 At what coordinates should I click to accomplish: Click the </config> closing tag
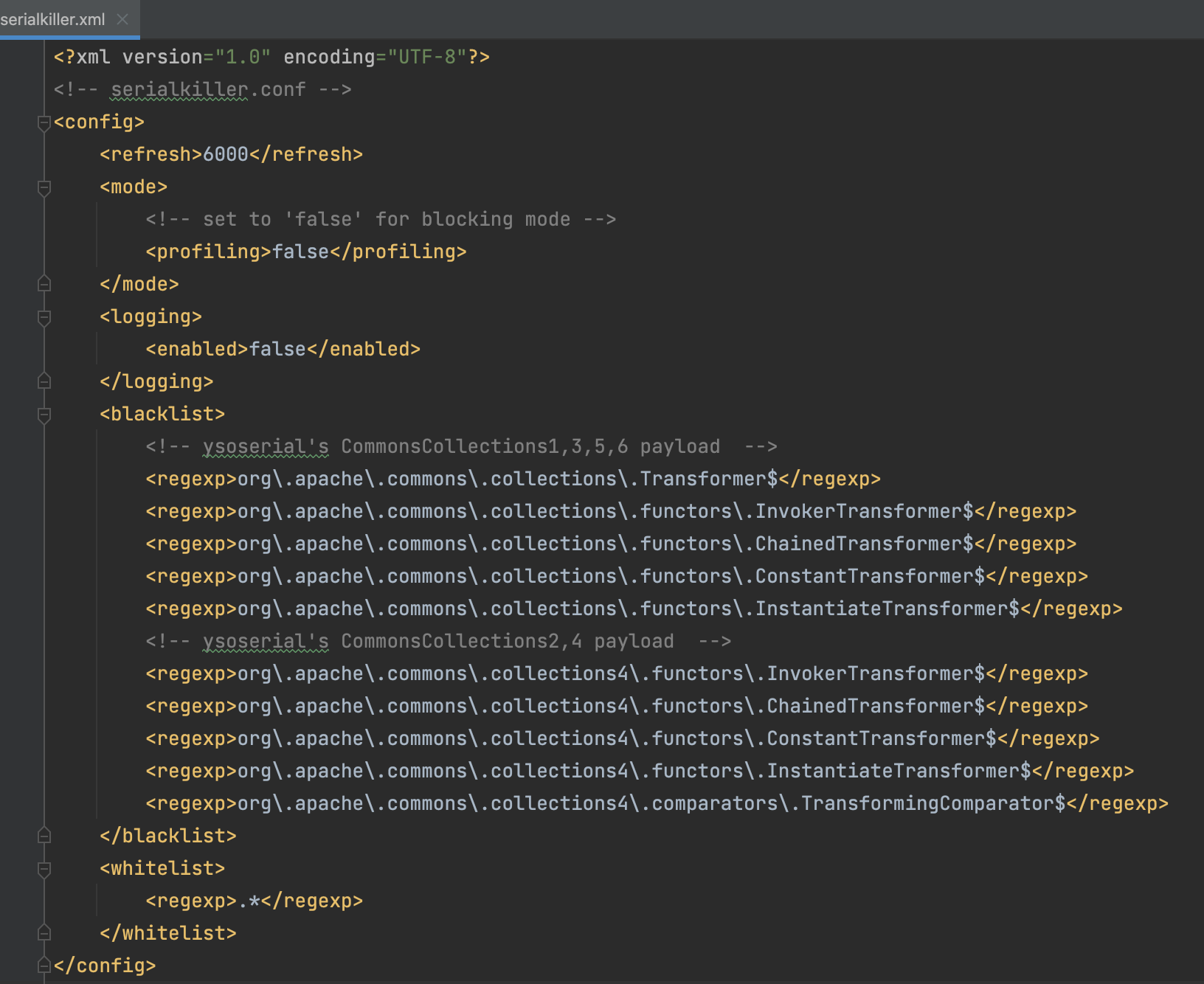pos(105,966)
